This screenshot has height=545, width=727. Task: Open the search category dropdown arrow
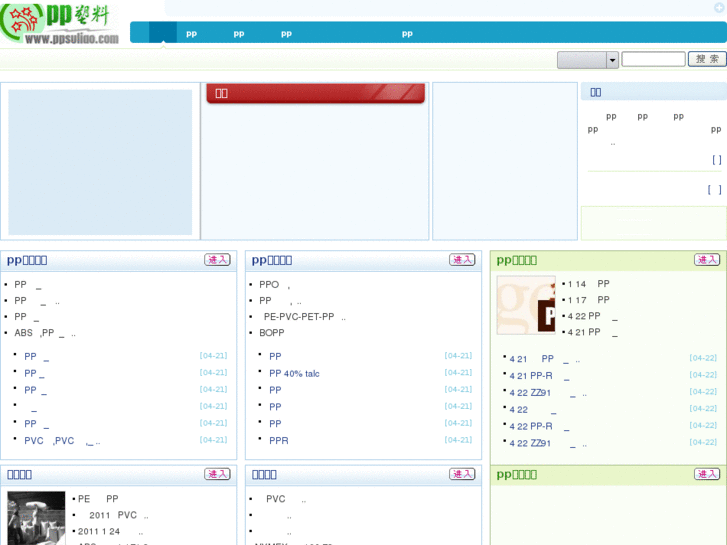pos(612,60)
